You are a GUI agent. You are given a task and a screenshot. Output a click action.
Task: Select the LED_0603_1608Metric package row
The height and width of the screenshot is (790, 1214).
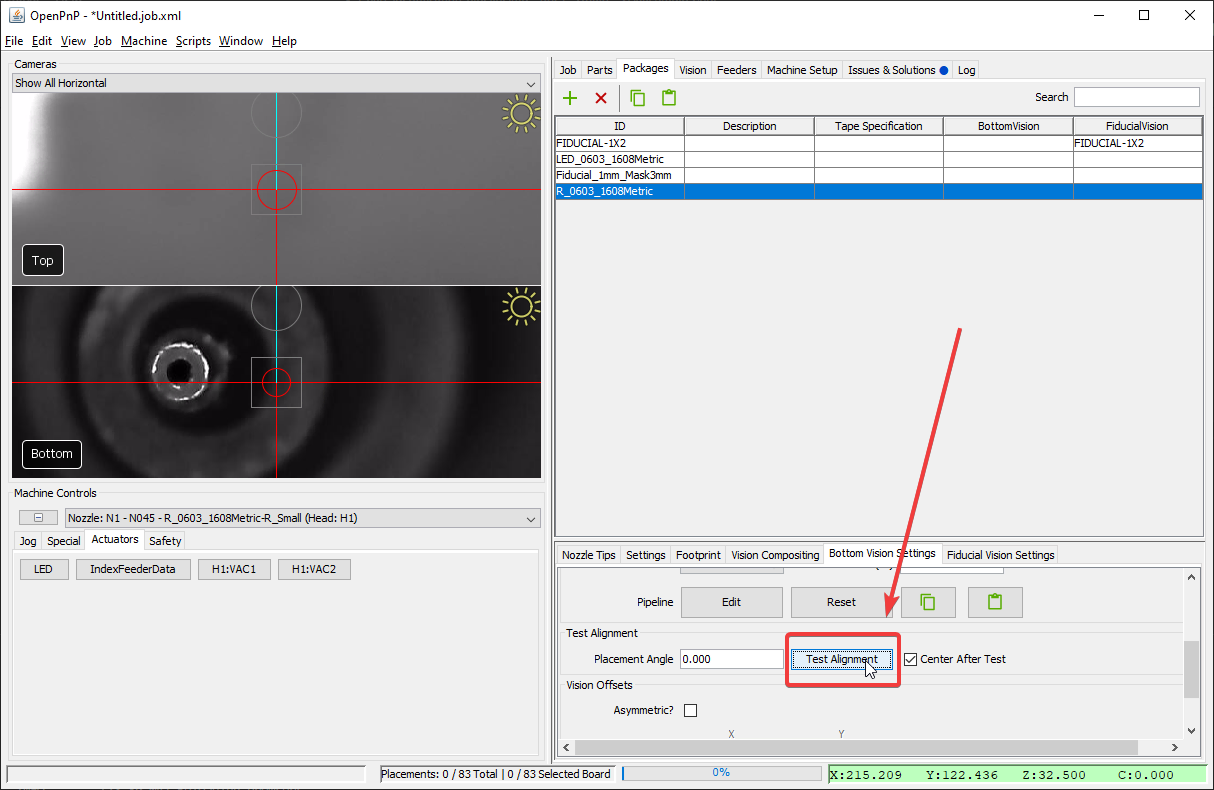[879, 159]
